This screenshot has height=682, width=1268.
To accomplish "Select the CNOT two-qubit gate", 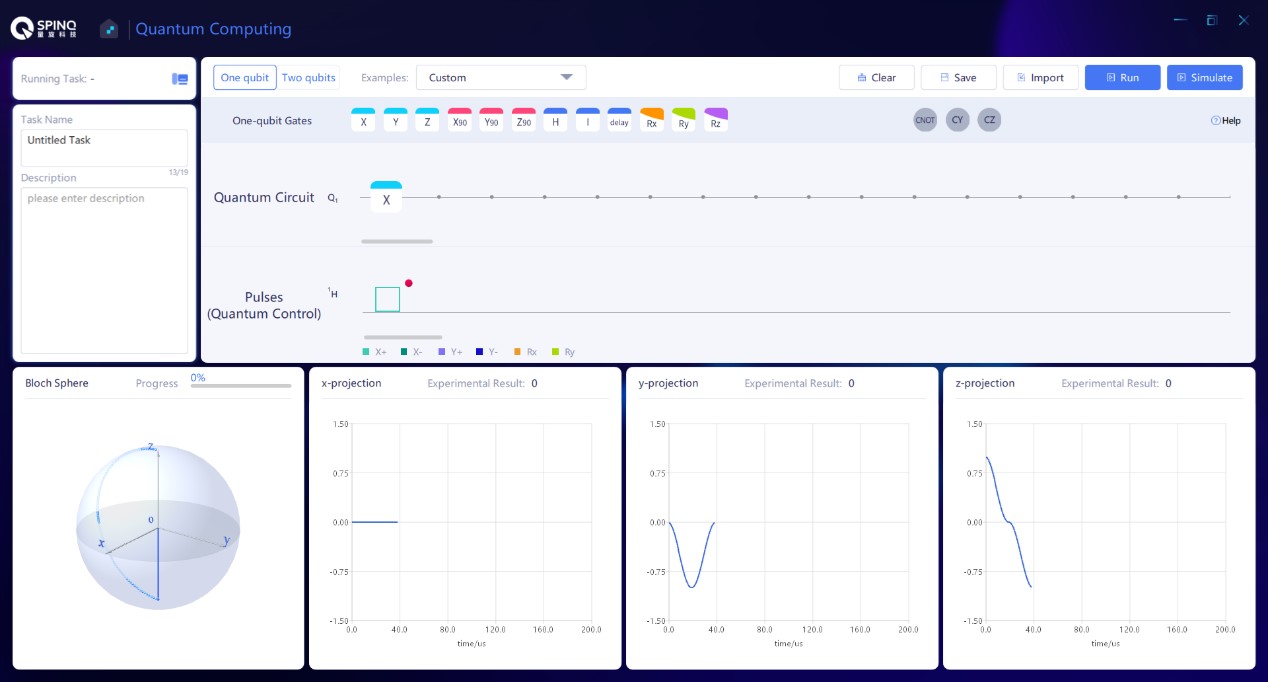I will [x=925, y=120].
